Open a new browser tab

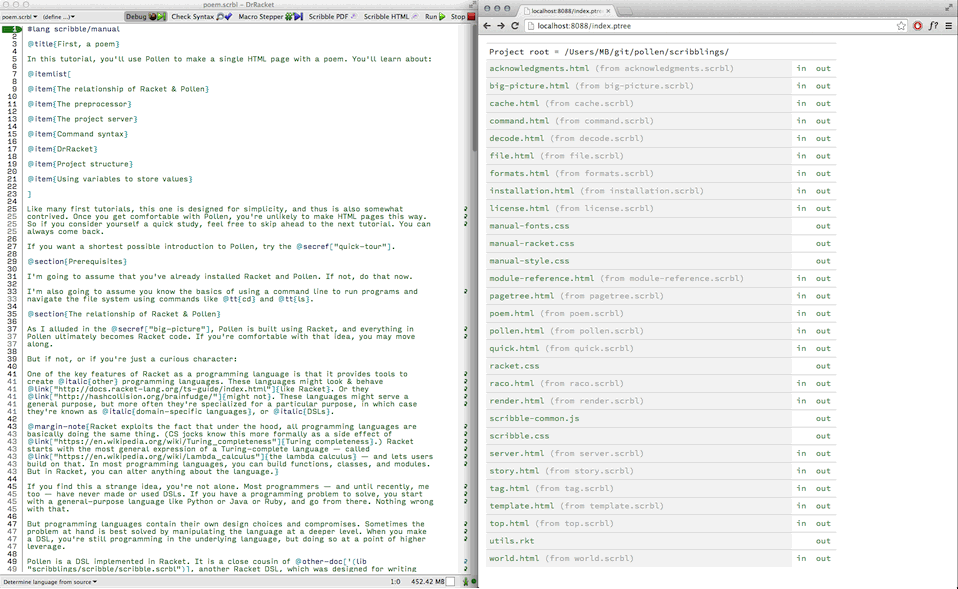coord(629,10)
